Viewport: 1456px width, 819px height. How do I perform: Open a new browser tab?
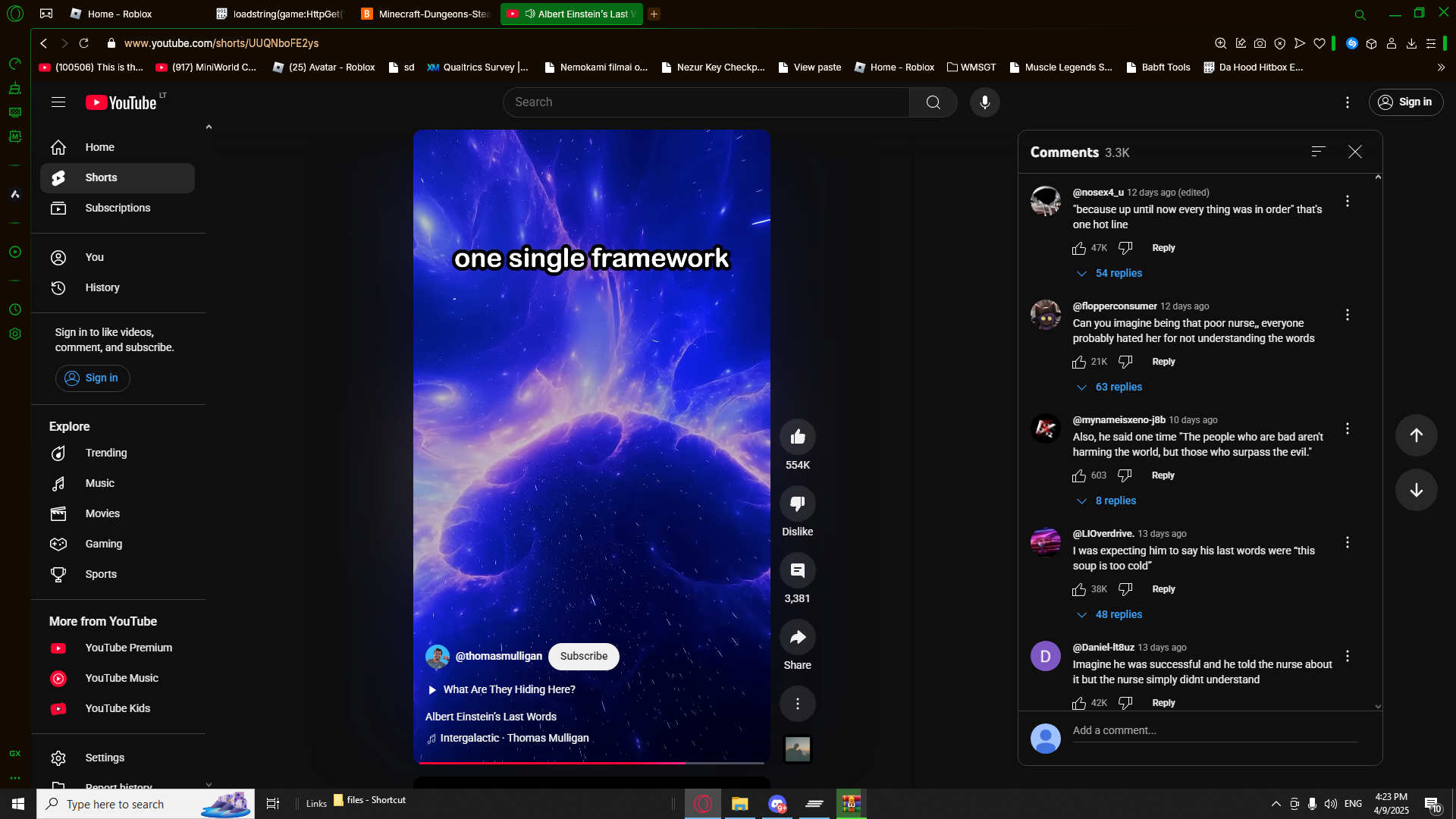click(x=654, y=14)
